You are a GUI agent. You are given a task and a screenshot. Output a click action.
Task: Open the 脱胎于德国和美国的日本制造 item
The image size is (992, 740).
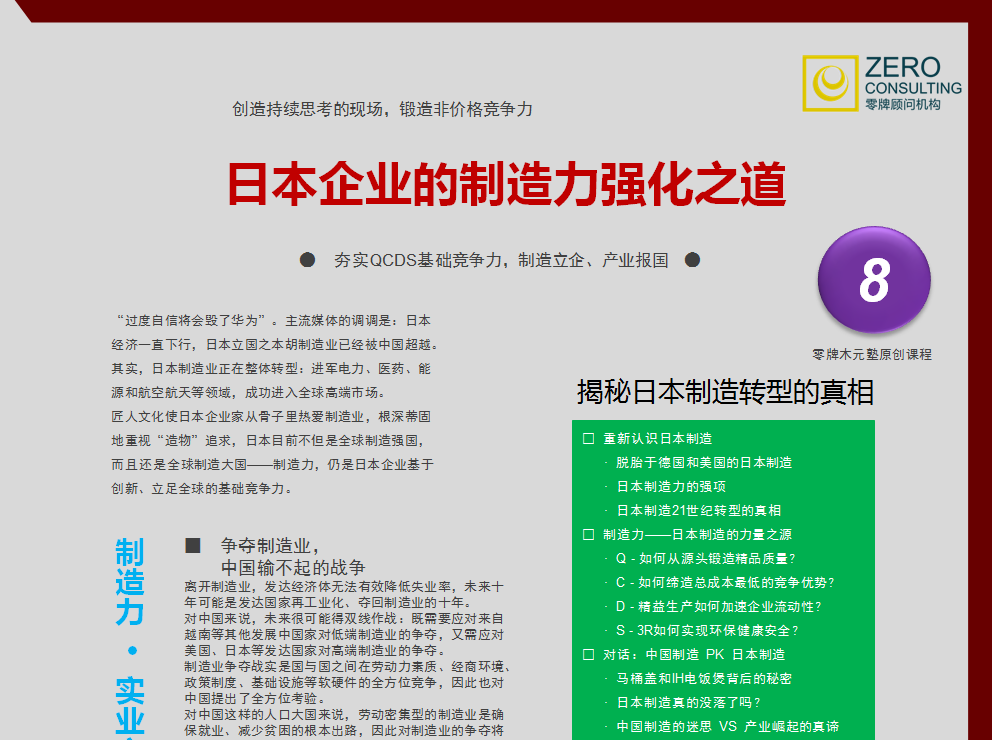click(x=704, y=463)
